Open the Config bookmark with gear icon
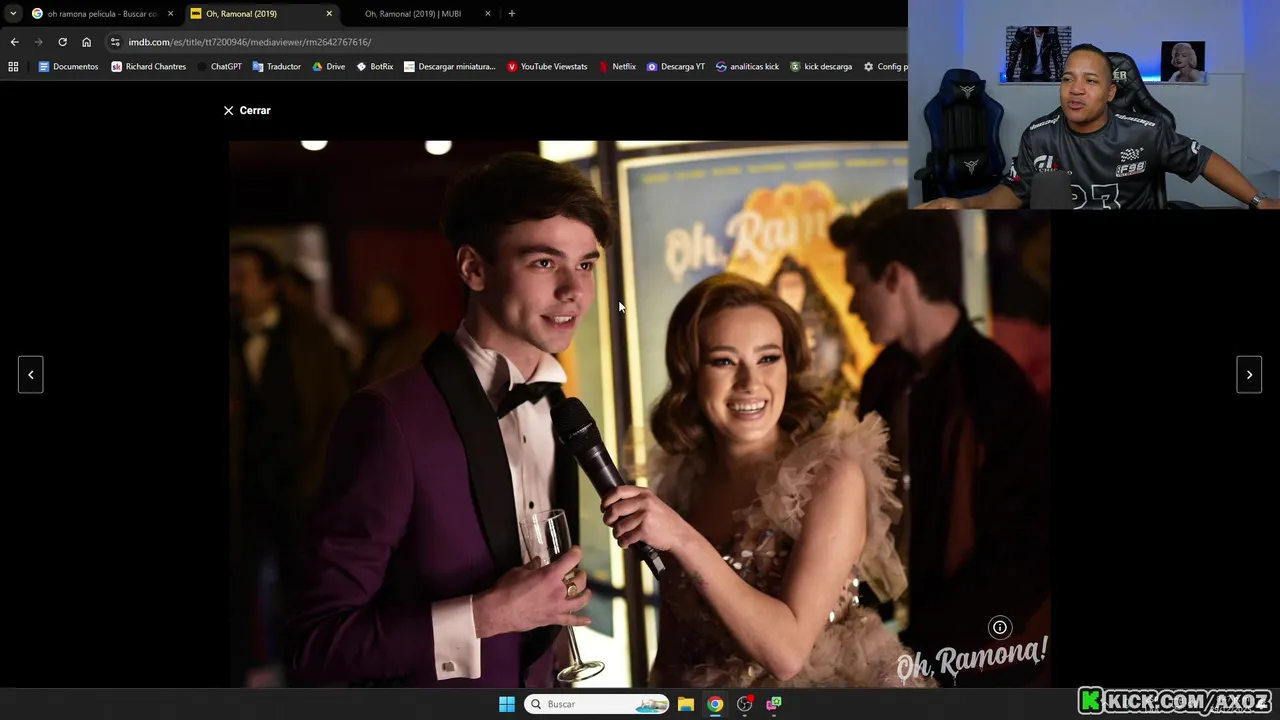Viewport: 1280px width, 720px height. pos(884,67)
